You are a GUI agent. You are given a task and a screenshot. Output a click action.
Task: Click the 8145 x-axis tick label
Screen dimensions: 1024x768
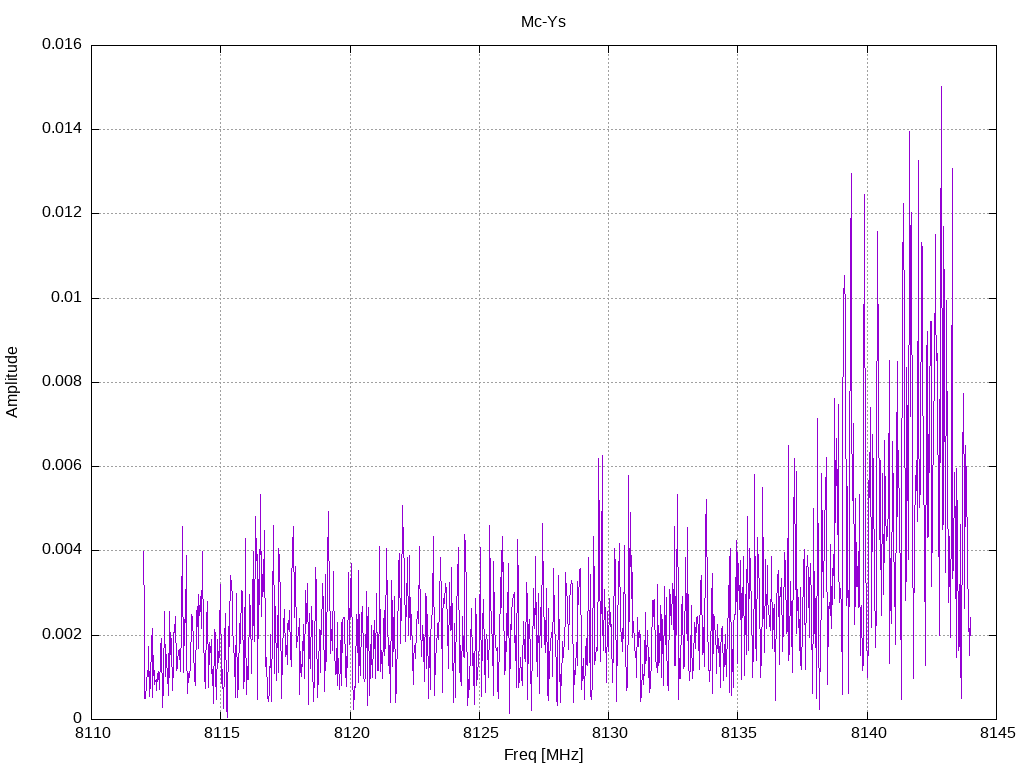pyautogui.click(x=995, y=734)
